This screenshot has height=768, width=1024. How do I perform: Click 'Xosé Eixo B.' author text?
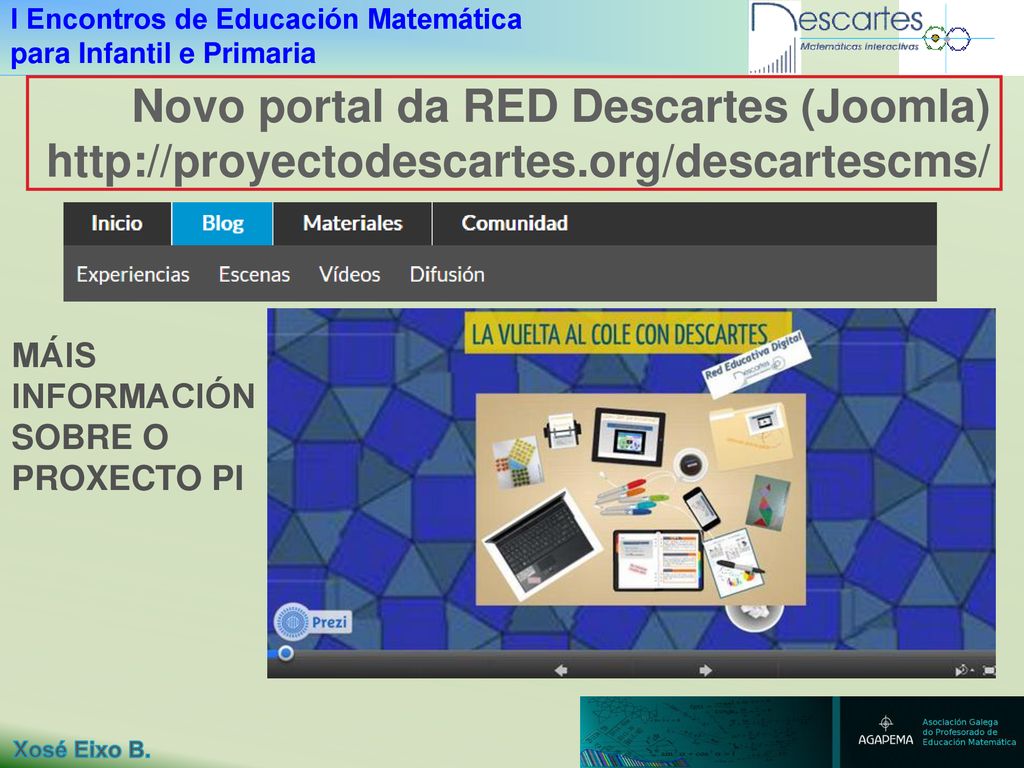[x=82, y=749]
